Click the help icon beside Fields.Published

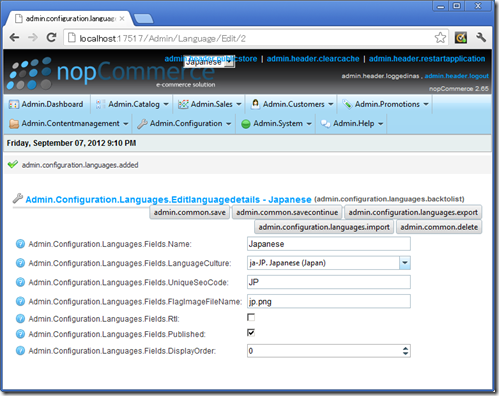[20, 334]
